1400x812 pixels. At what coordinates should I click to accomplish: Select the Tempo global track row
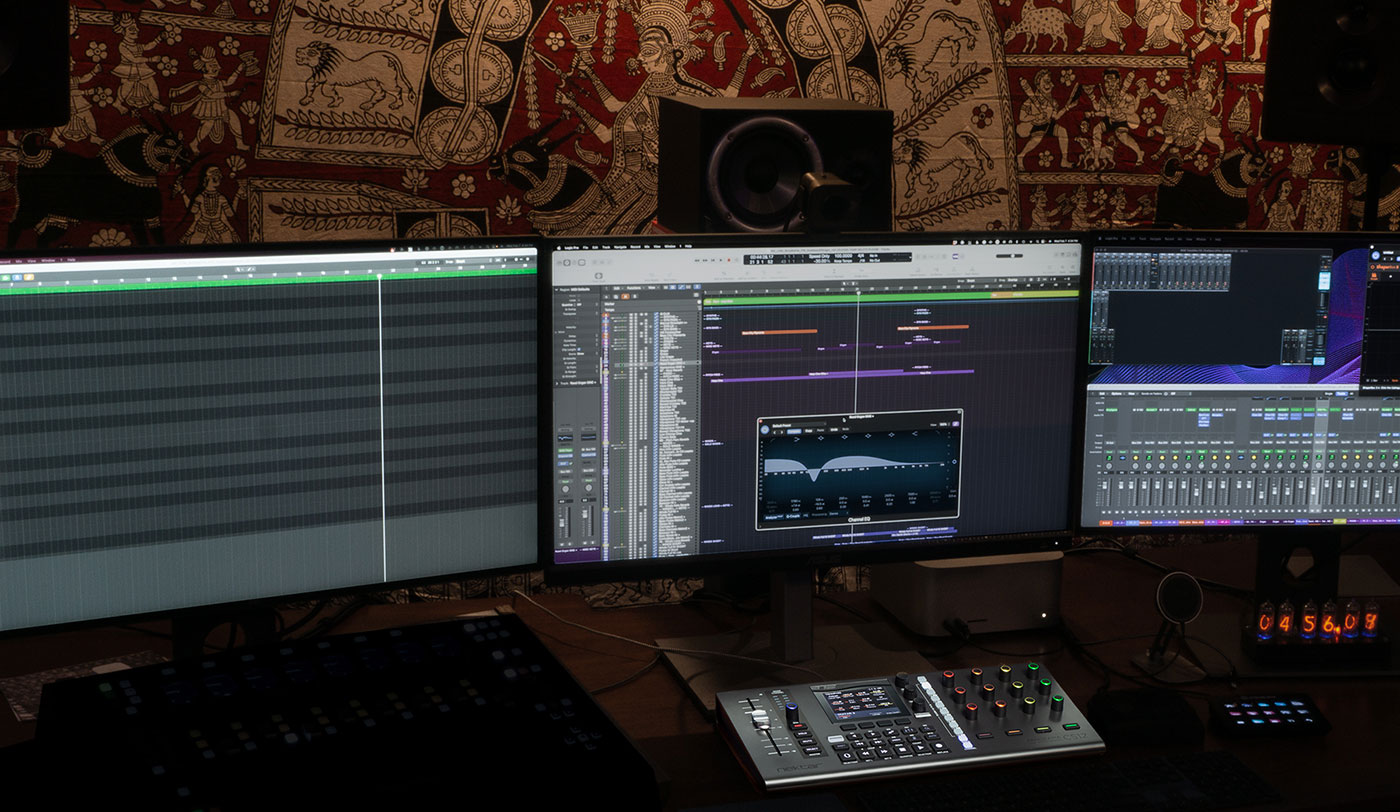[649, 309]
